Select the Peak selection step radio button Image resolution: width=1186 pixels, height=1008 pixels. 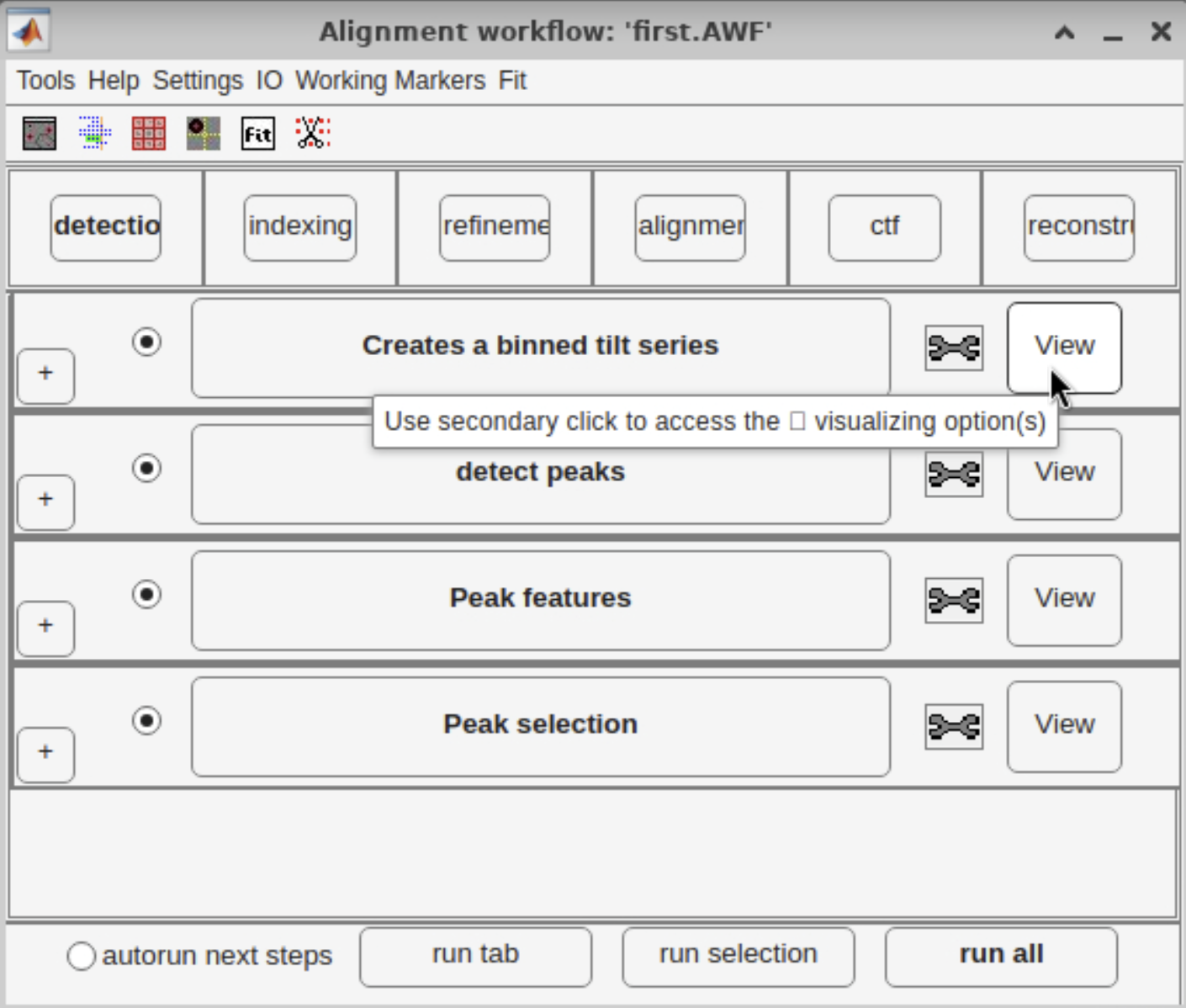147,720
